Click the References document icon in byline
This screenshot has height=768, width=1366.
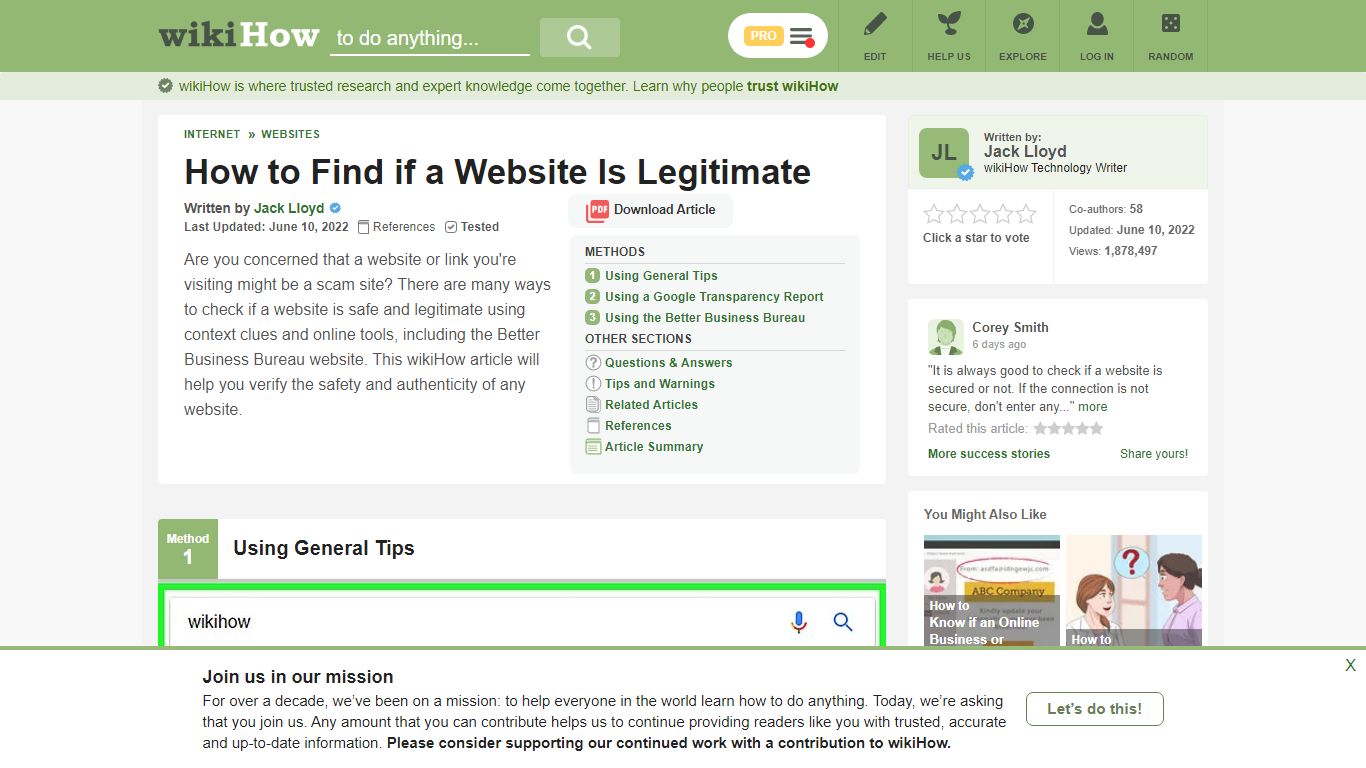click(364, 227)
